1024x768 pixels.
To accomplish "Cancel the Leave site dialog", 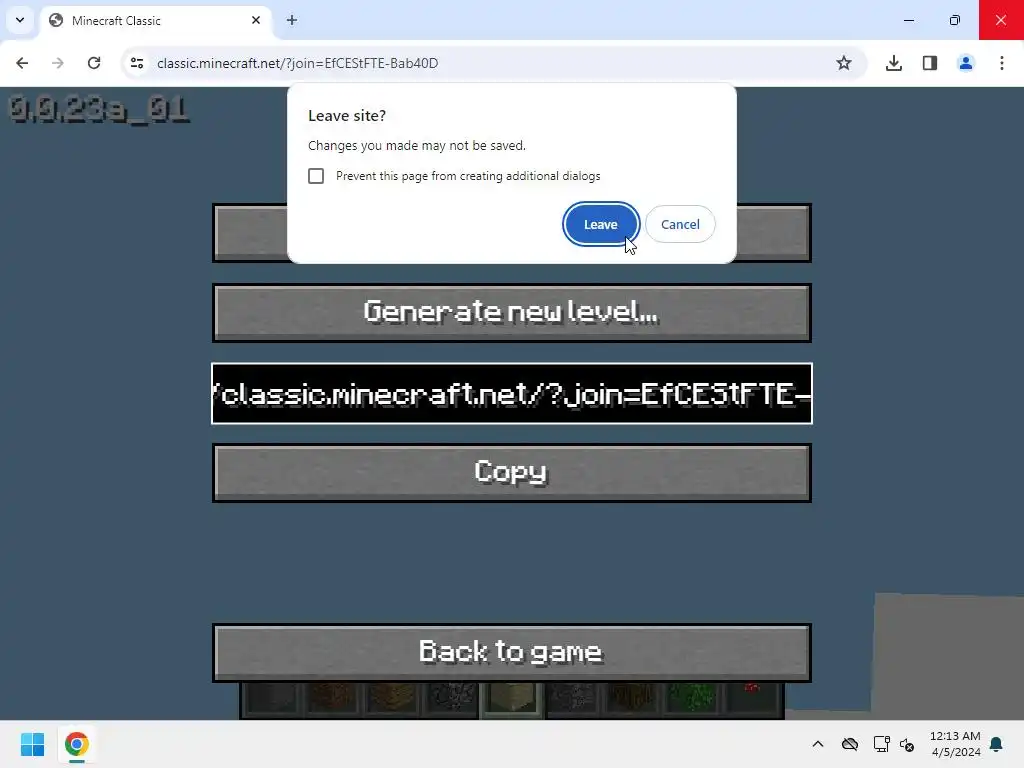I will coord(680,224).
